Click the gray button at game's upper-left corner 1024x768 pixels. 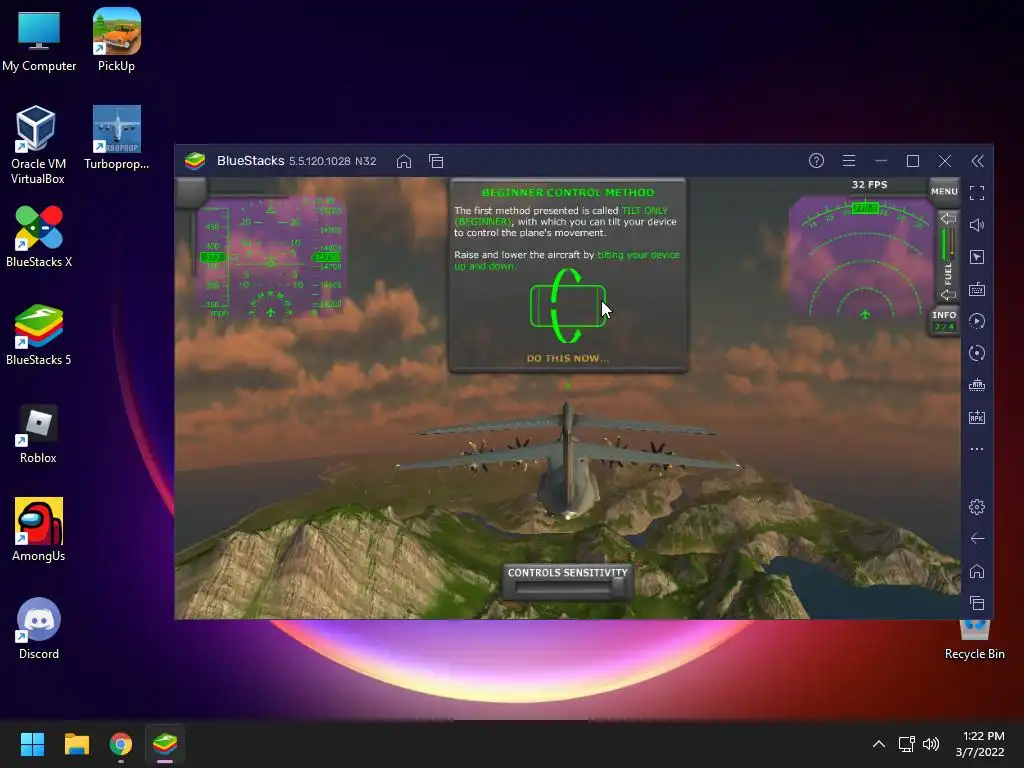[191, 193]
